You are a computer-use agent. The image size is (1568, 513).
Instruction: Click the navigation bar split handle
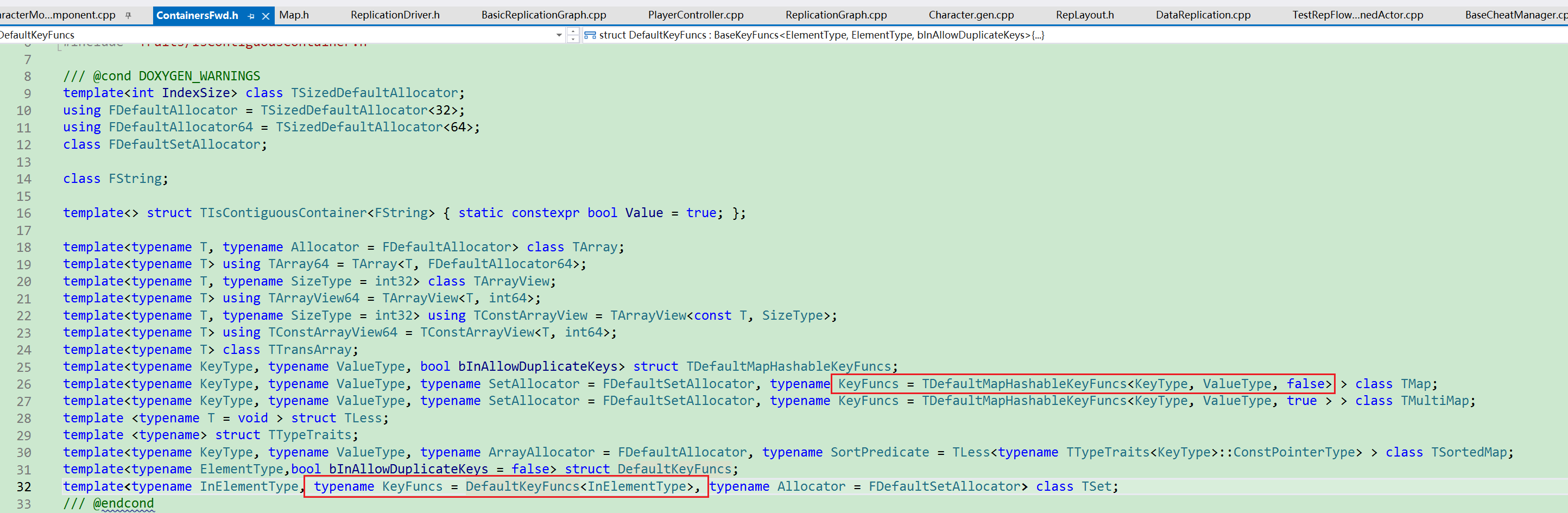pyautogui.click(x=573, y=35)
